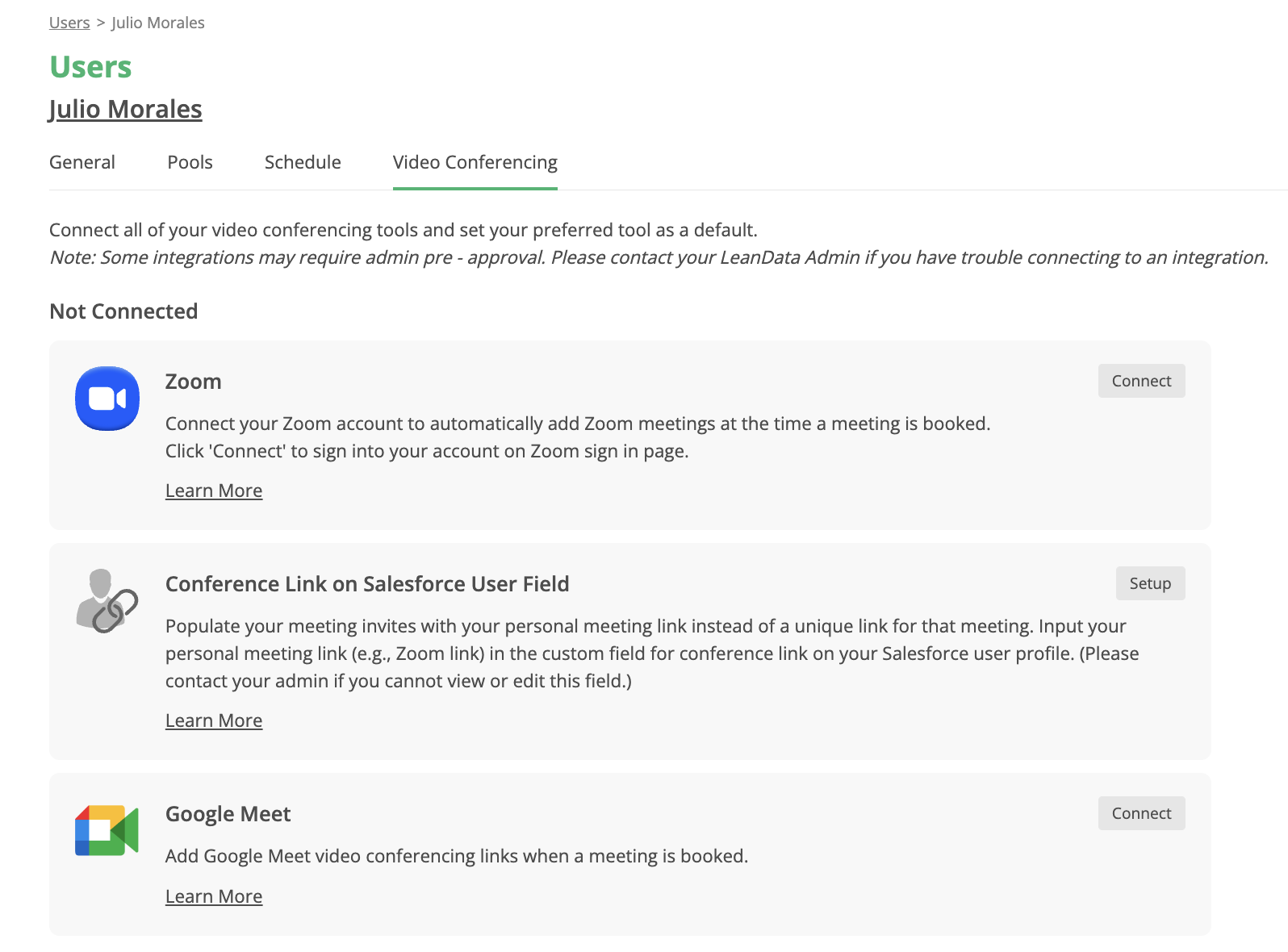Click the Google Meet integration title
The image size is (1288, 952).
pos(228,814)
